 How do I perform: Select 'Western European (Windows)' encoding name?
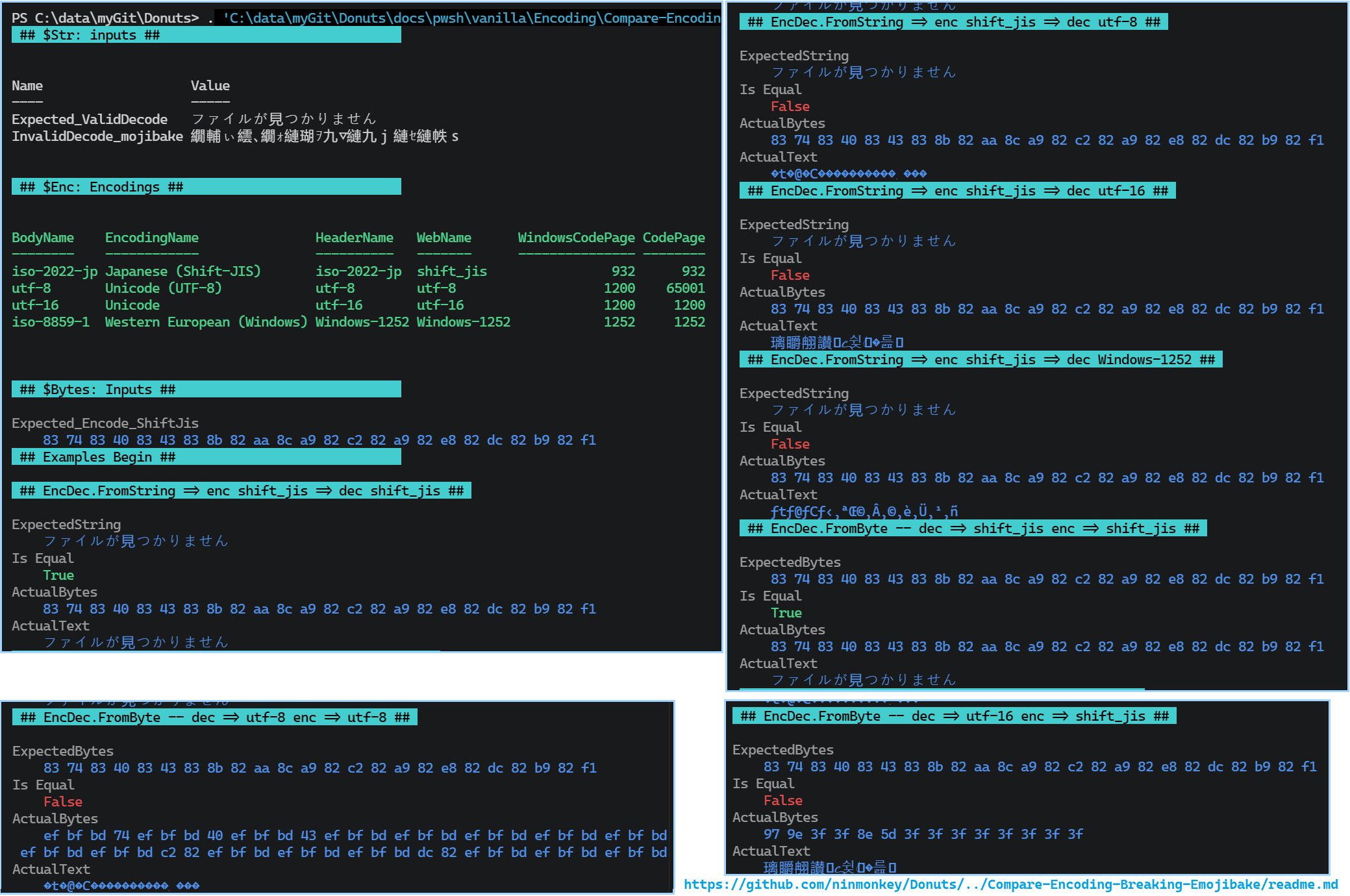tap(206, 322)
